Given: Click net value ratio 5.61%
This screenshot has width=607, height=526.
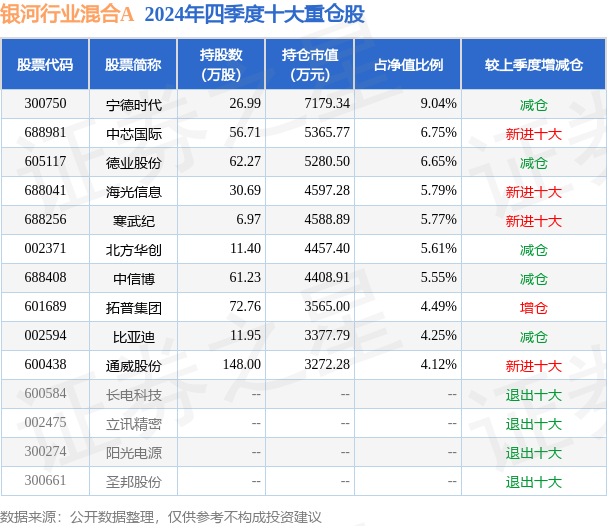Looking at the screenshot, I should (438, 248).
